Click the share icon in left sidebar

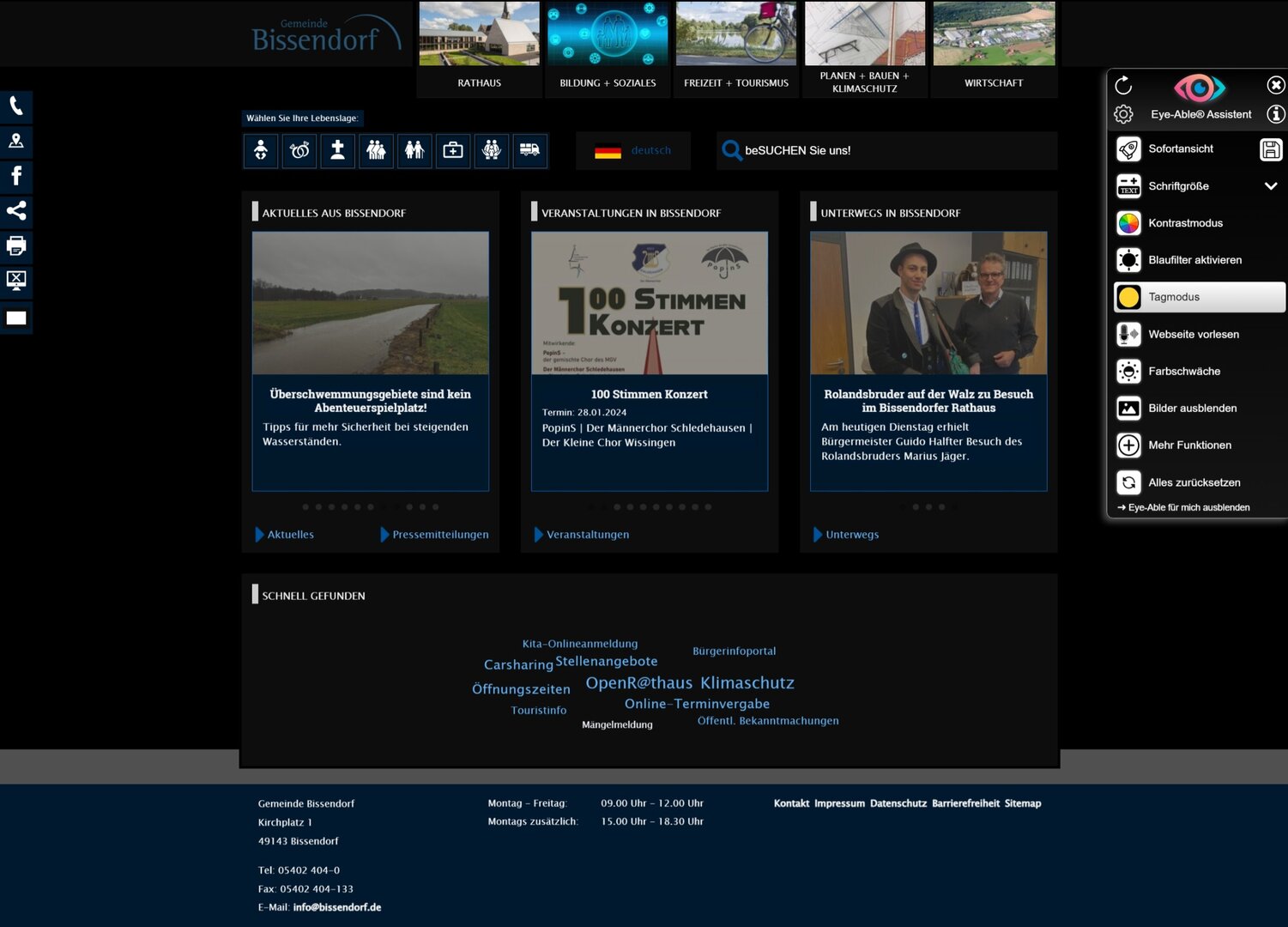15,211
